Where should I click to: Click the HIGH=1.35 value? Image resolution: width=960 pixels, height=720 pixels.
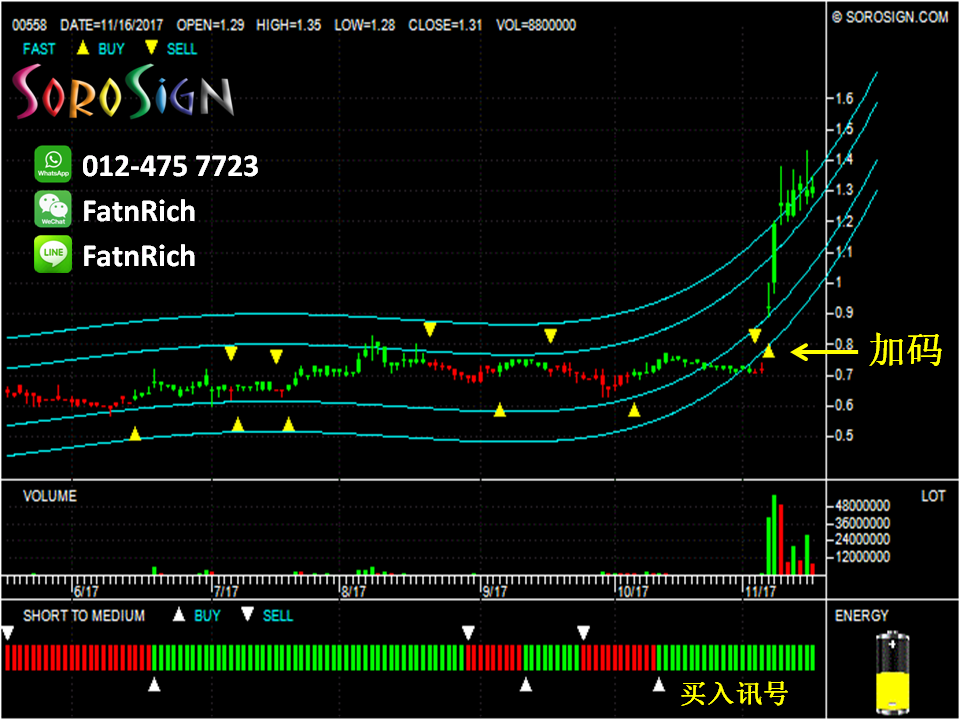[x=288, y=25]
